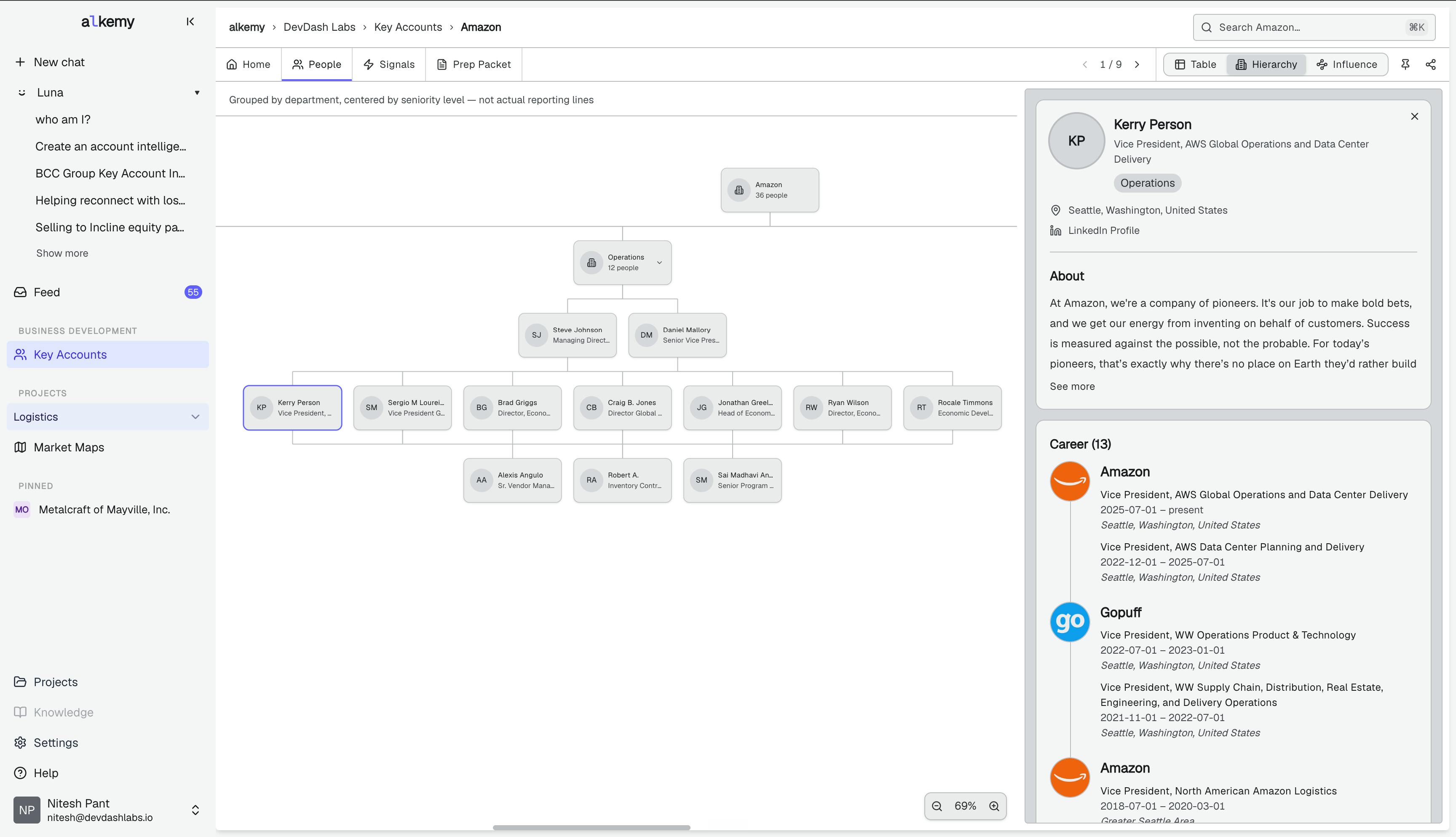This screenshot has height=837, width=1456.
Task: Click the horizontal scrollbar of the chart
Action: click(591, 828)
